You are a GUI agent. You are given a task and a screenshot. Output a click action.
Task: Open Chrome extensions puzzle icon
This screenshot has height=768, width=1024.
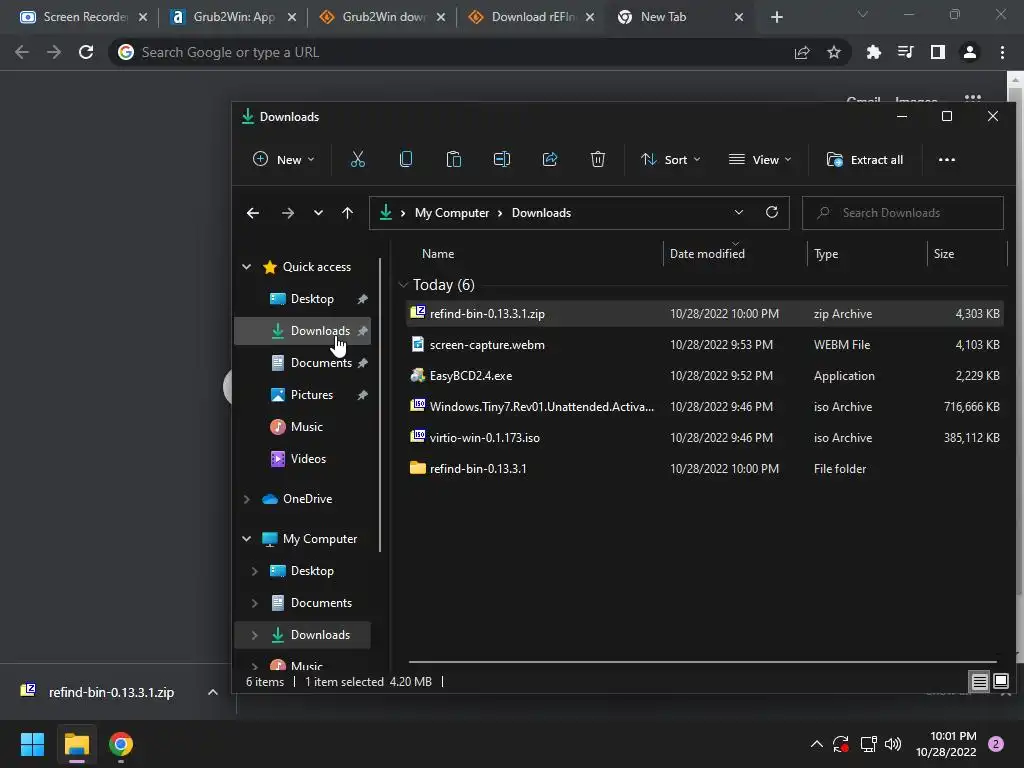click(x=873, y=52)
